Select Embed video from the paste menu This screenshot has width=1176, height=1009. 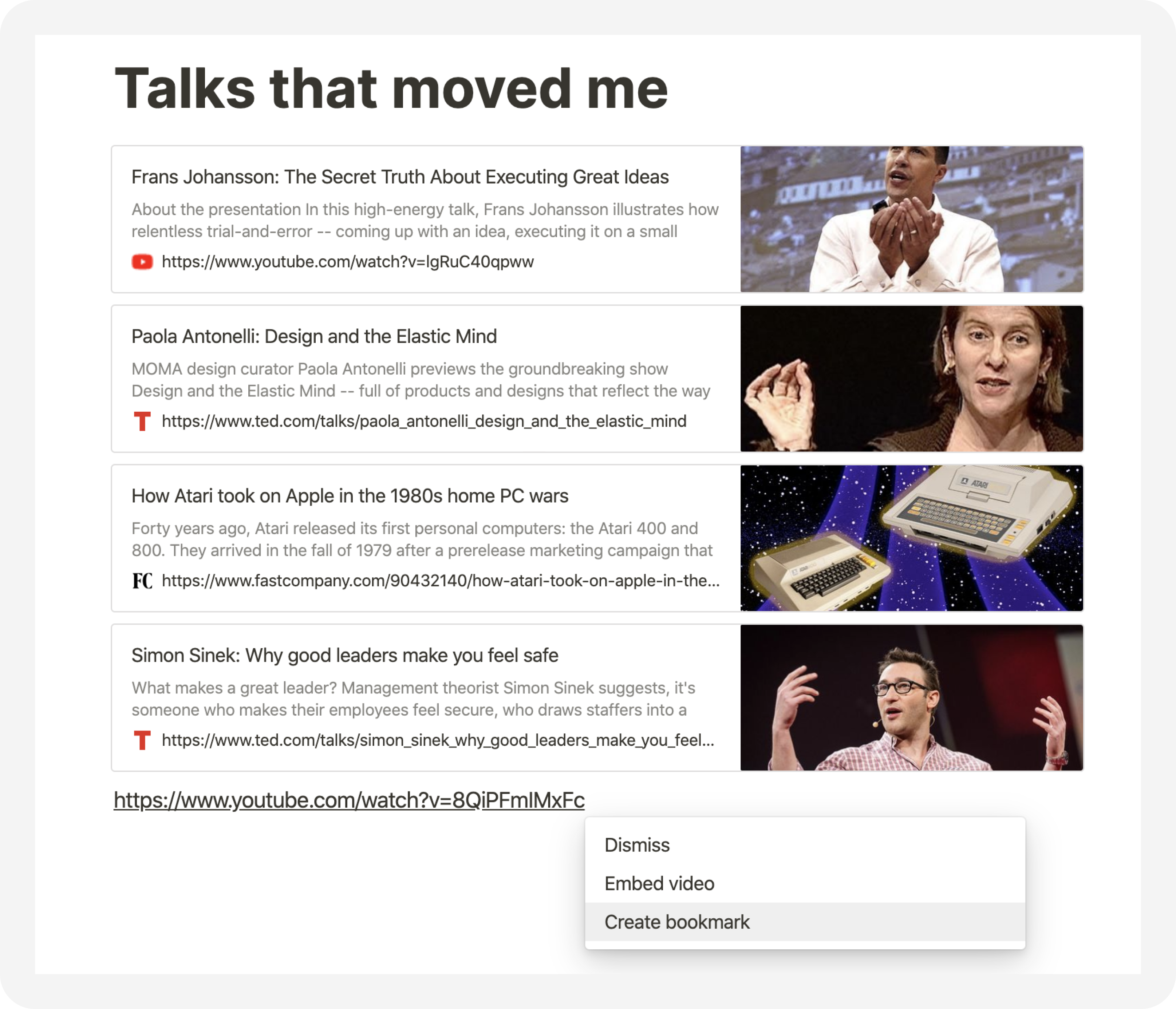pos(805,883)
